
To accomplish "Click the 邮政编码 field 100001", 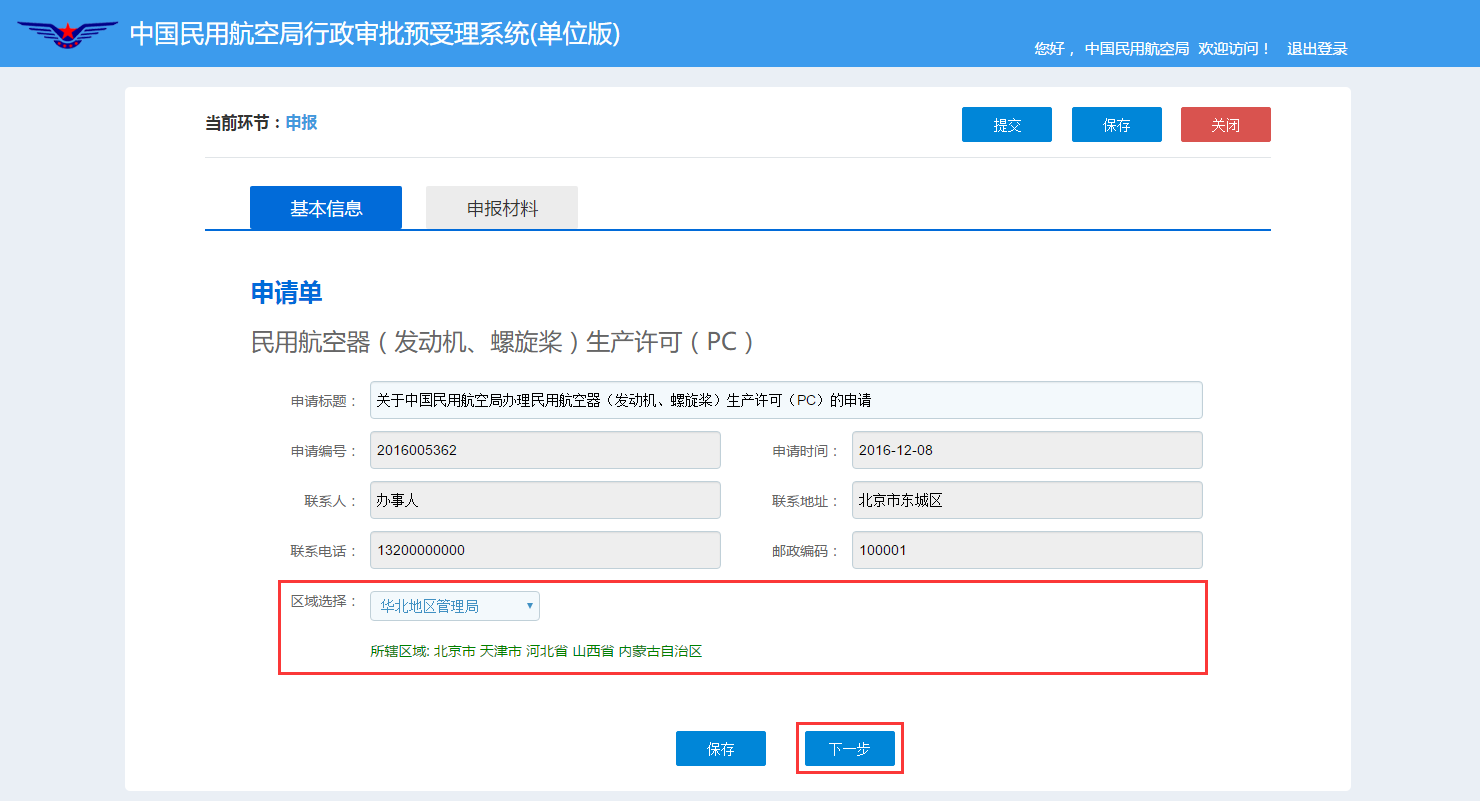I will tap(1027, 550).
